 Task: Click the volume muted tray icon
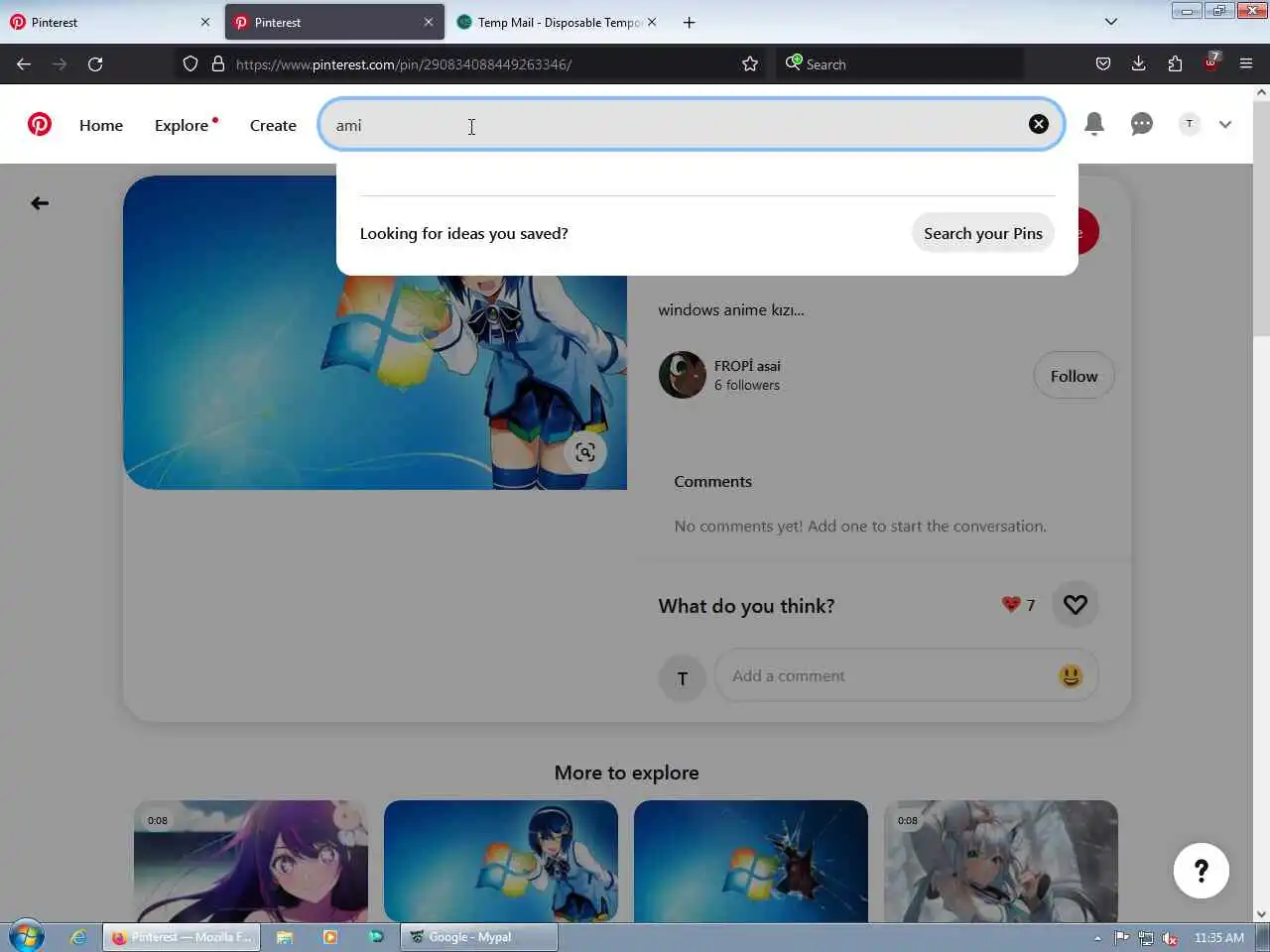pyautogui.click(x=1170, y=938)
